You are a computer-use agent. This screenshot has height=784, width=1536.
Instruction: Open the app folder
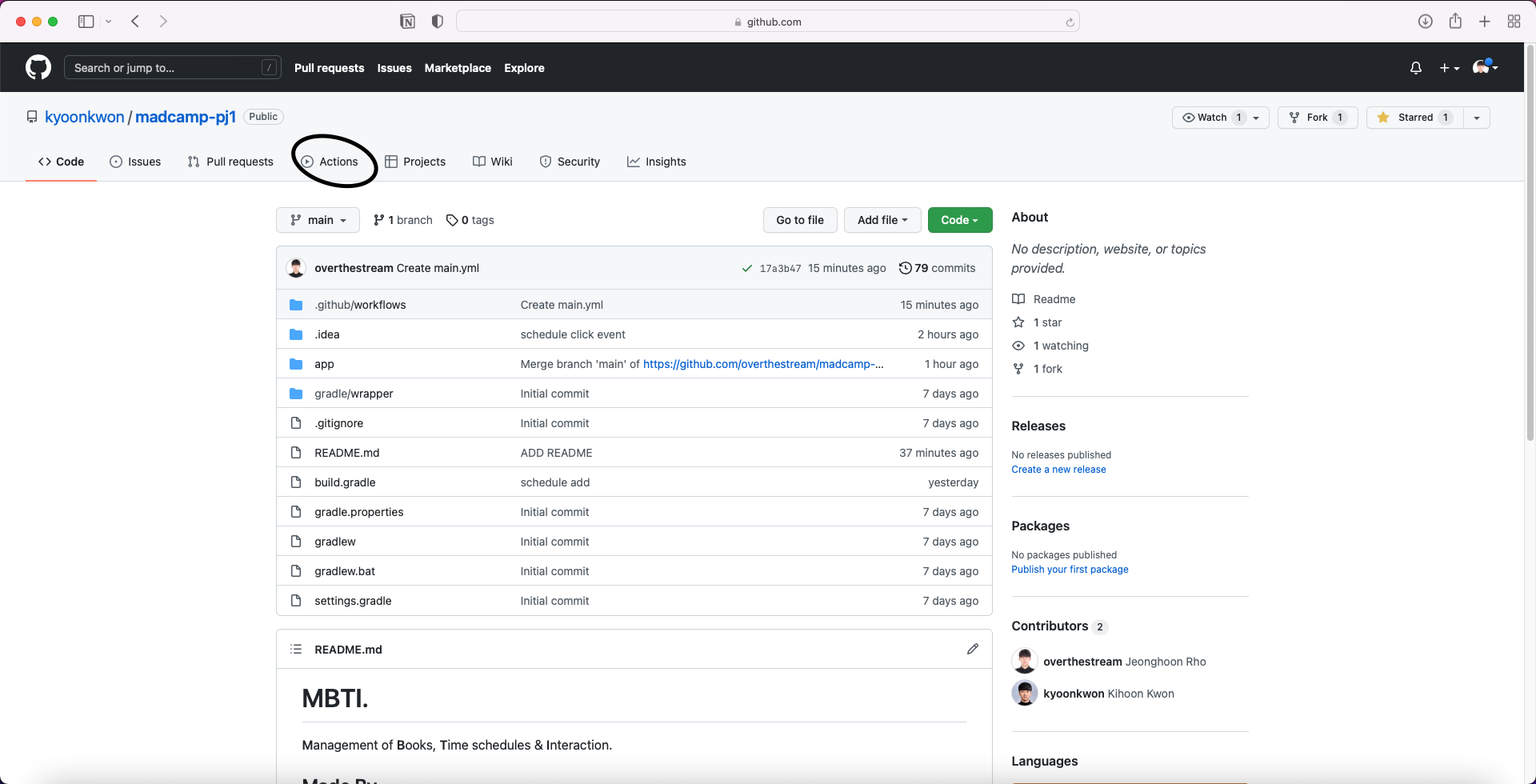[324, 364]
